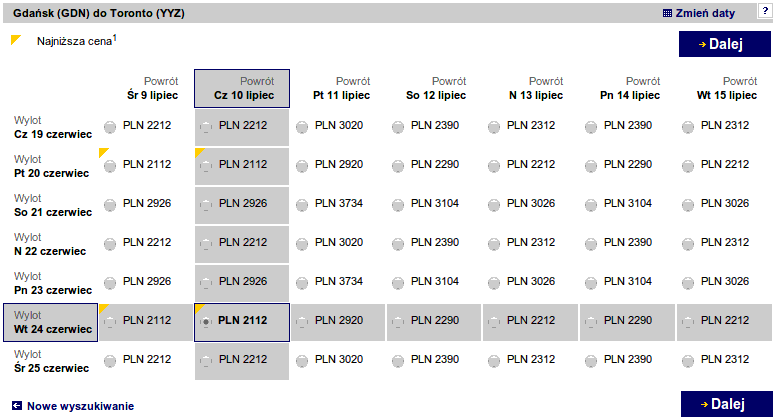Click the Powrót Pt 11 lipiec column header
The image size is (777, 420).
(x=341, y=88)
